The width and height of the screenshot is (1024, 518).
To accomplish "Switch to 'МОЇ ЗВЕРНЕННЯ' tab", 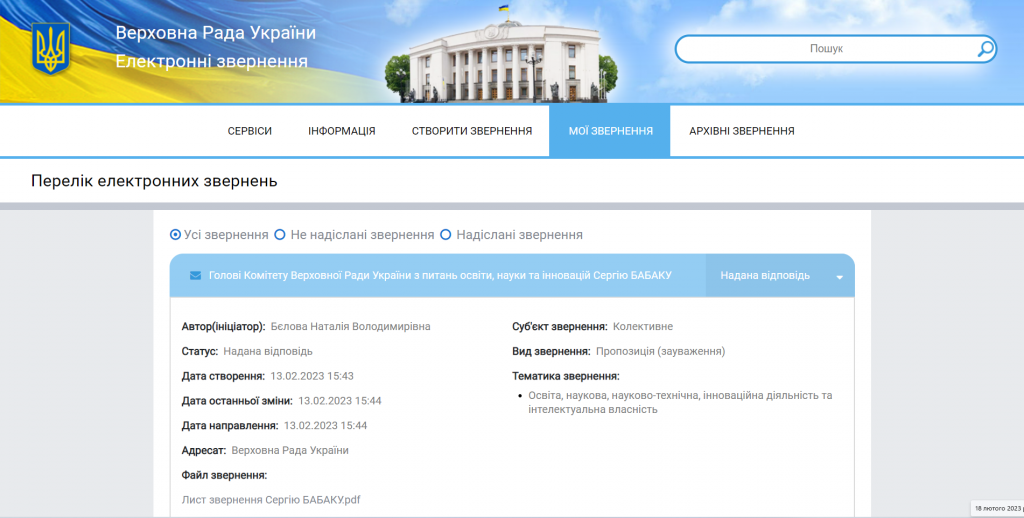I will 610,131.
